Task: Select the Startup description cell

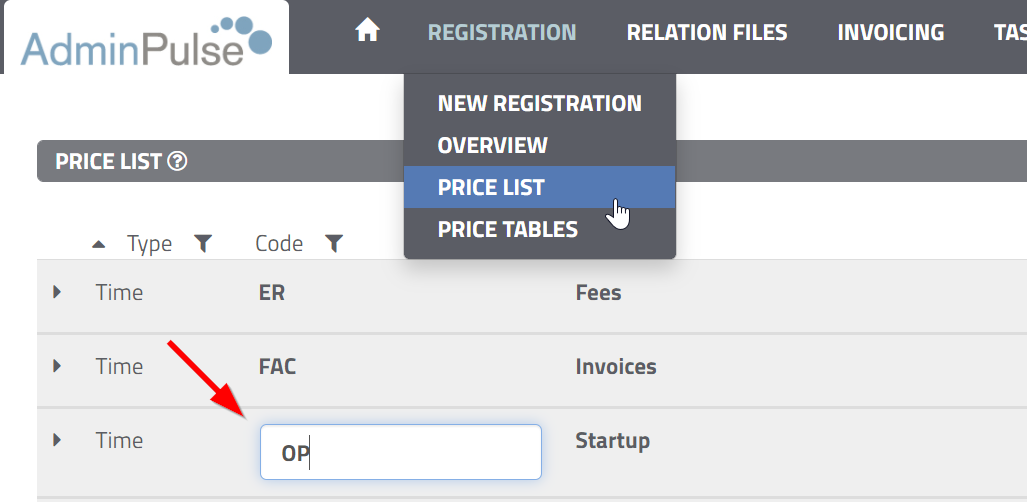Action: (x=612, y=440)
